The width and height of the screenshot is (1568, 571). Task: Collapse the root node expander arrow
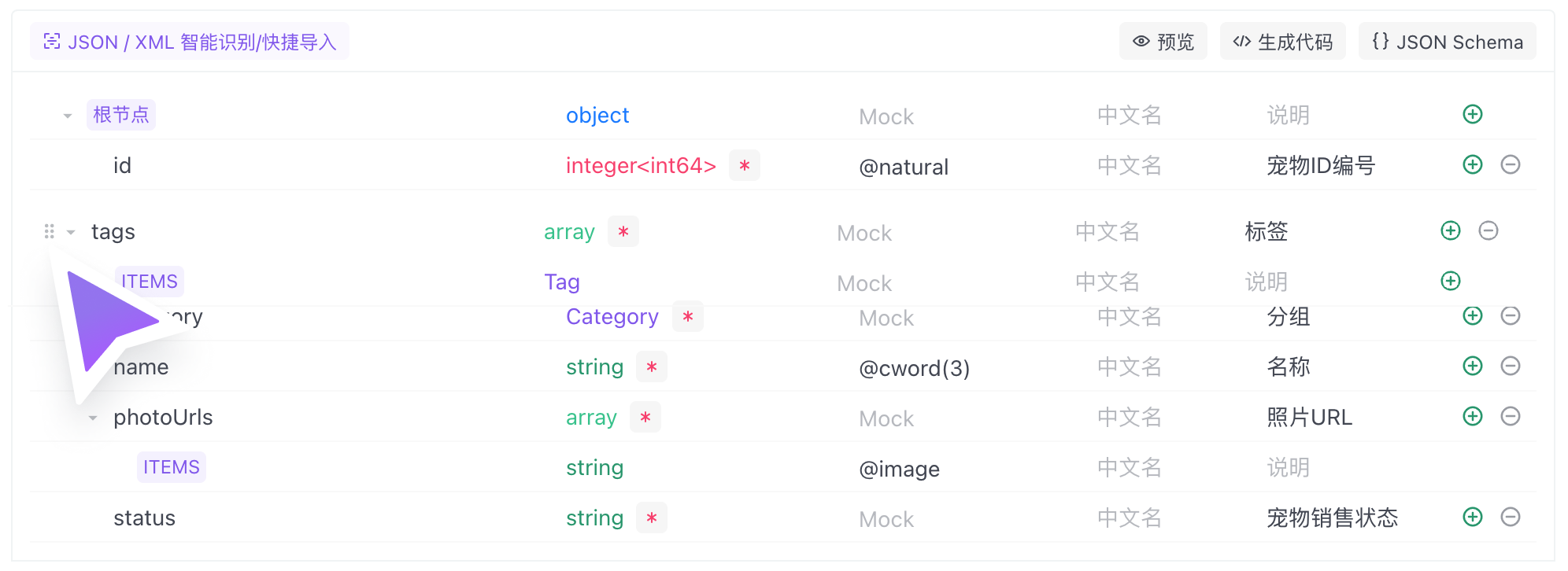click(68, 116)
